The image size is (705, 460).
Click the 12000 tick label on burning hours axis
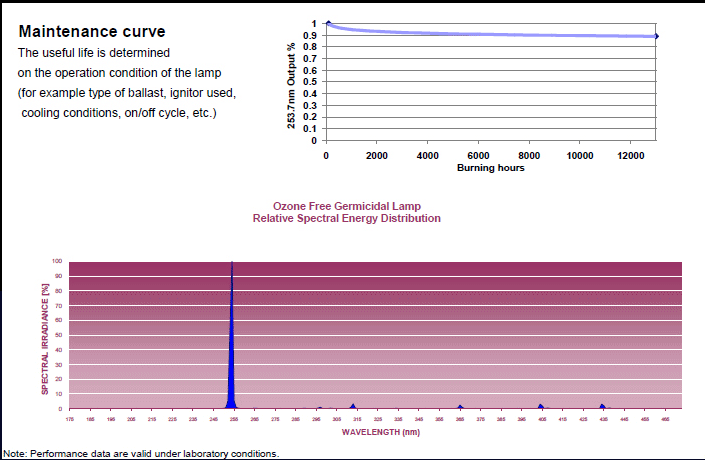(632, 156)
